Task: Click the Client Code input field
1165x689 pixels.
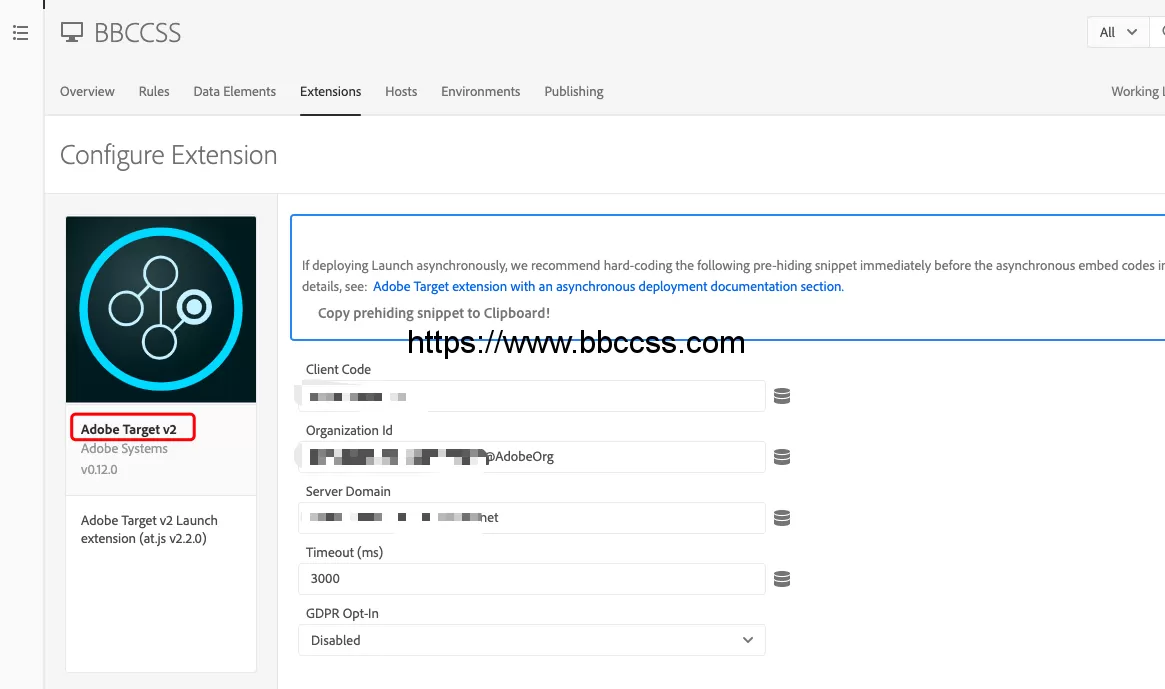Action: click(532, 396)
